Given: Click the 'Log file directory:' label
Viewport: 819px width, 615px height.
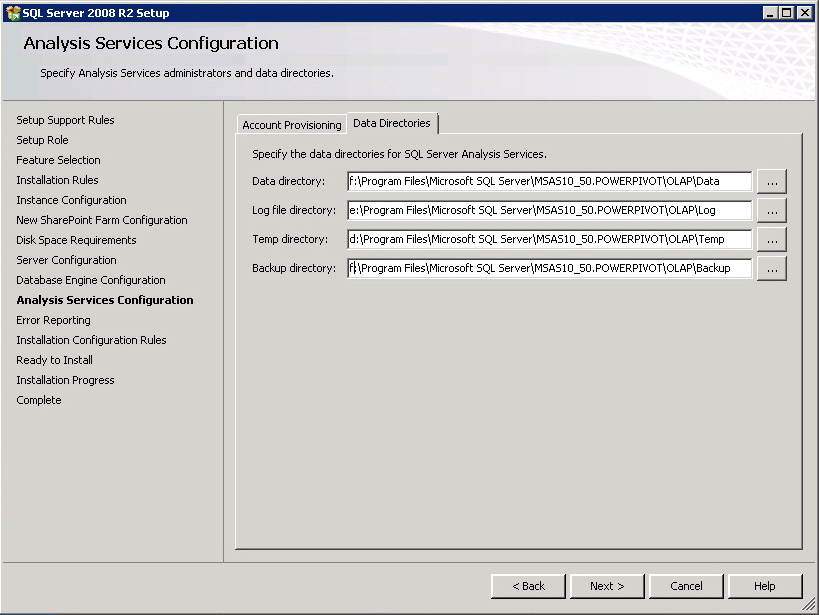Looking at the screenshot, I should click(294, 210).
